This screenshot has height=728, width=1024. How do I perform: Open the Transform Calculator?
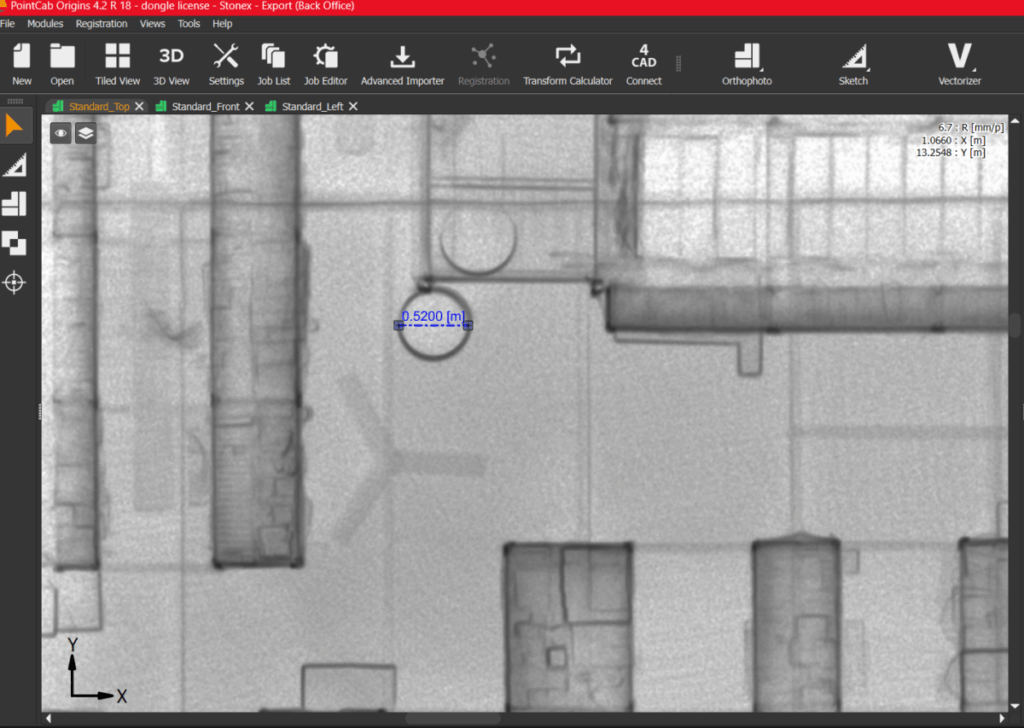tap(567, 64)
